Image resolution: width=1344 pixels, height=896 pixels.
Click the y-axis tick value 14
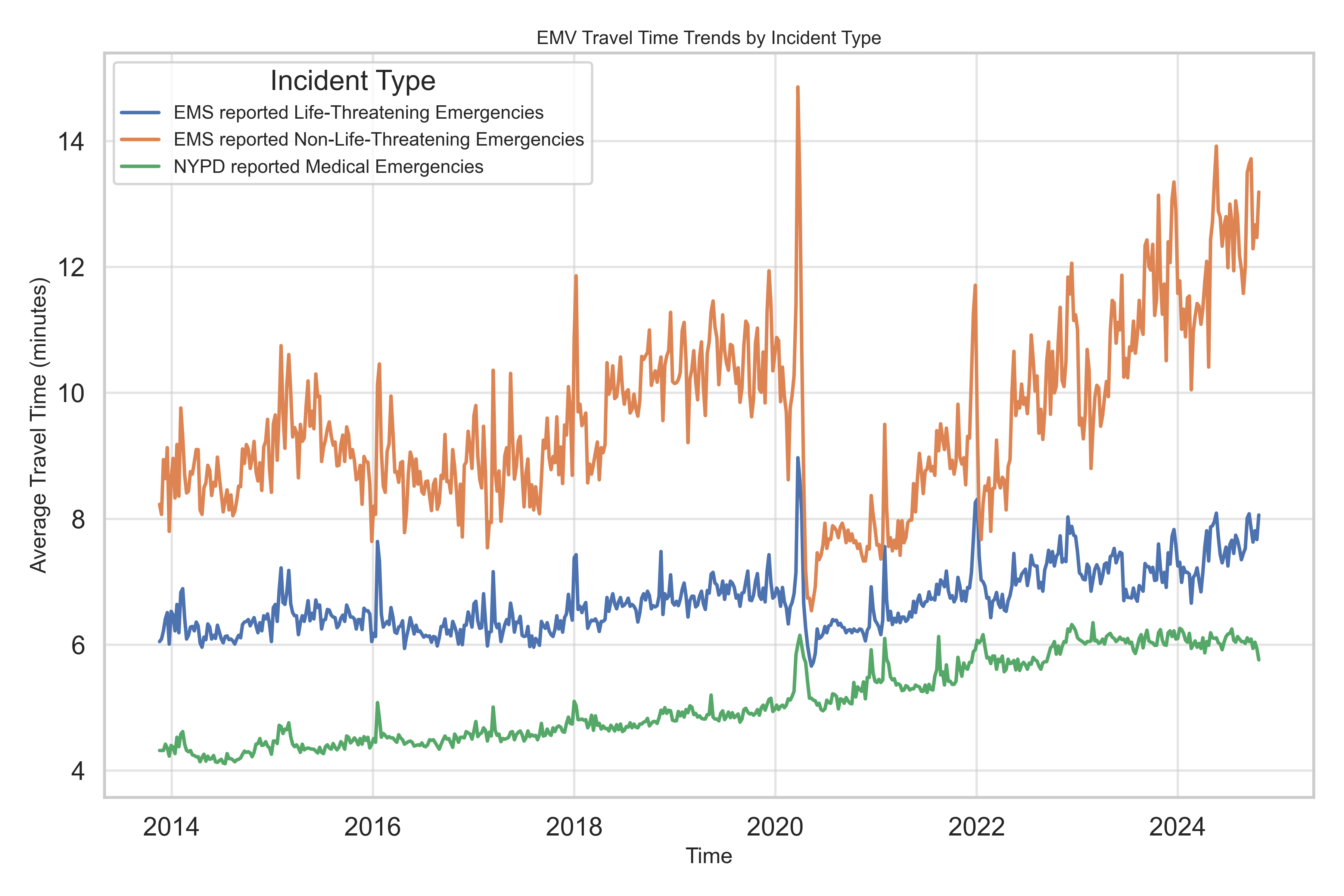[71, 141]
